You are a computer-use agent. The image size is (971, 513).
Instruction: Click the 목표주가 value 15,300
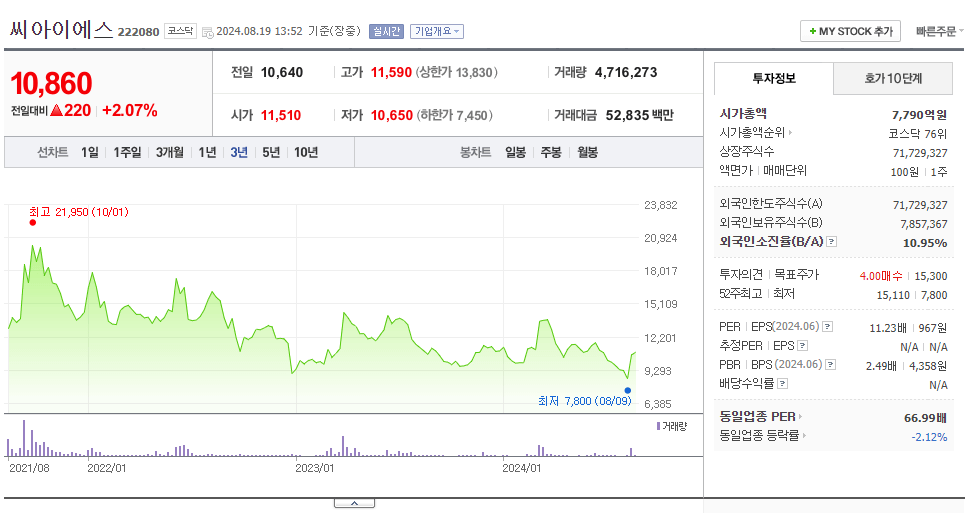(x=931, y=276)
